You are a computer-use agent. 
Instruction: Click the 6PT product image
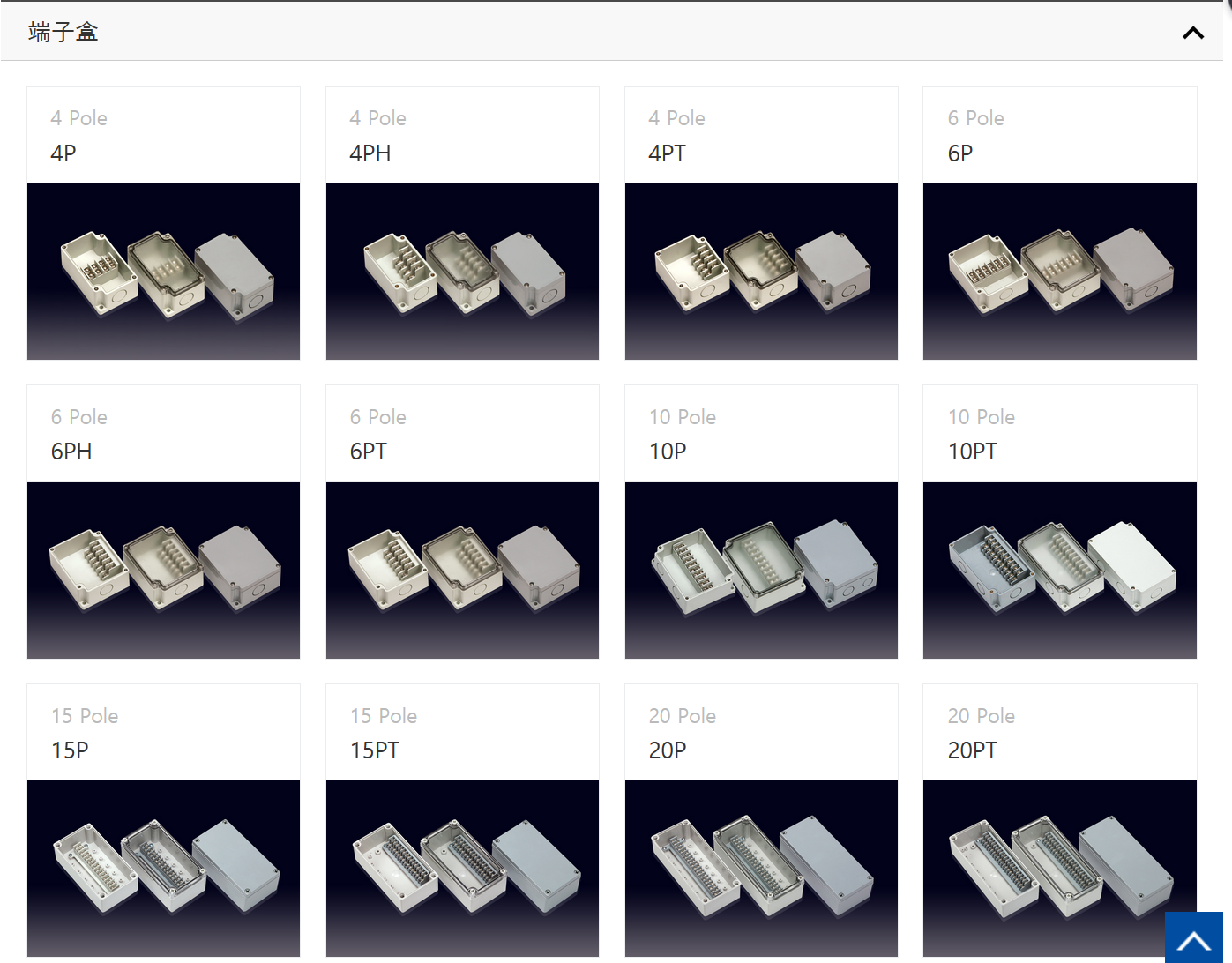[462, 570]
